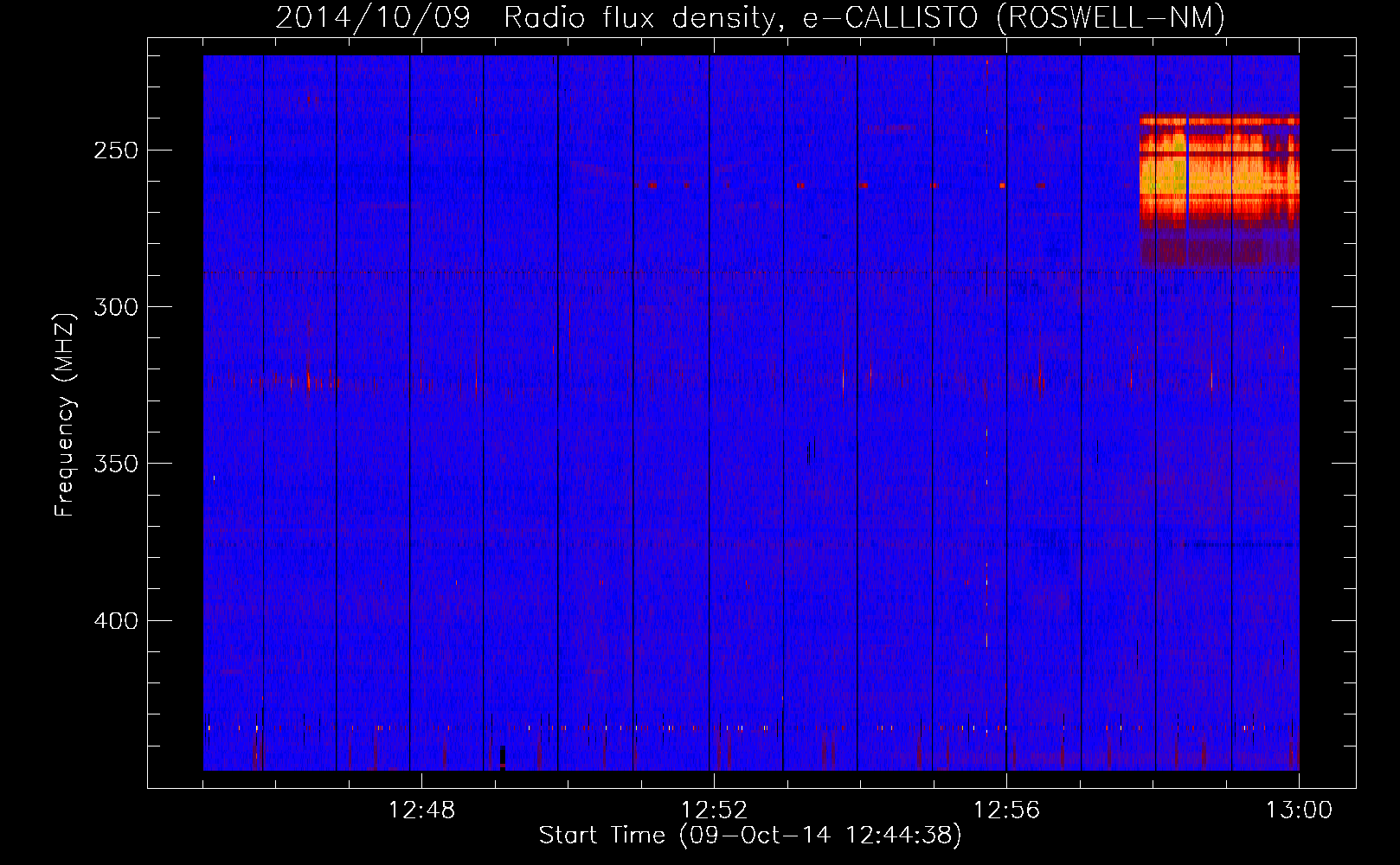Click the 300 frequency tick label
The image size is (1400, 865).
point(116,307)
